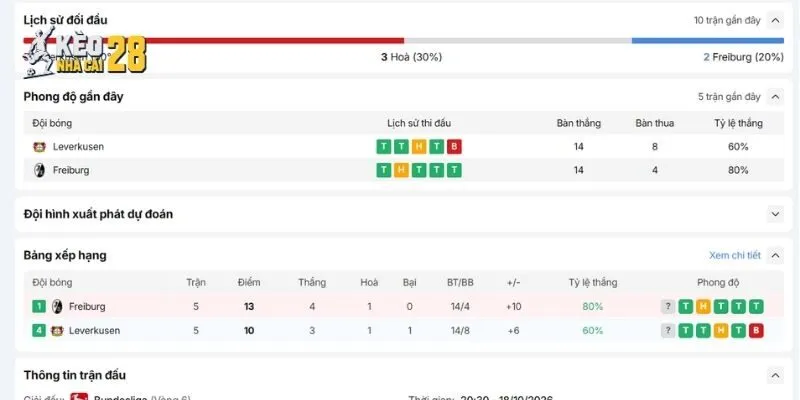
Task: Click rank 4 badge beside Leverkusen
Action: 39,331
